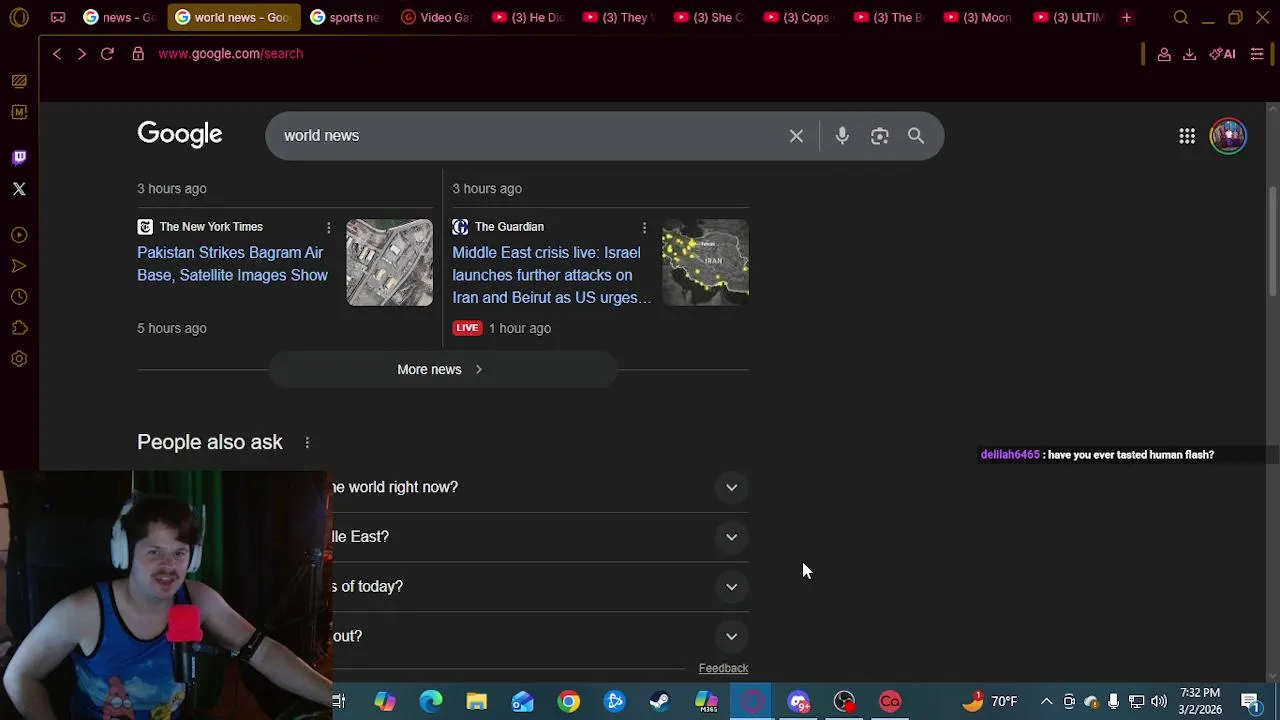Open the 70°F weather widget
Viewport: 1280px width, 720px height.
pyautogui.click(x=990, y=702)
